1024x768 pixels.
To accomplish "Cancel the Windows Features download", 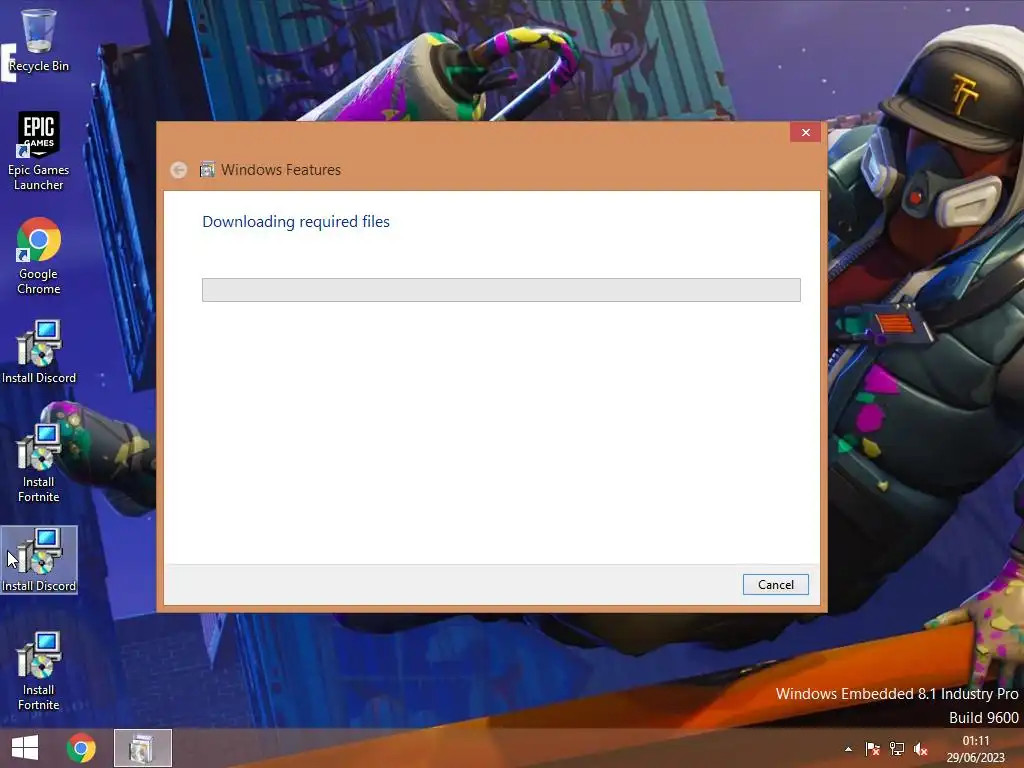I will coord(775,584).
